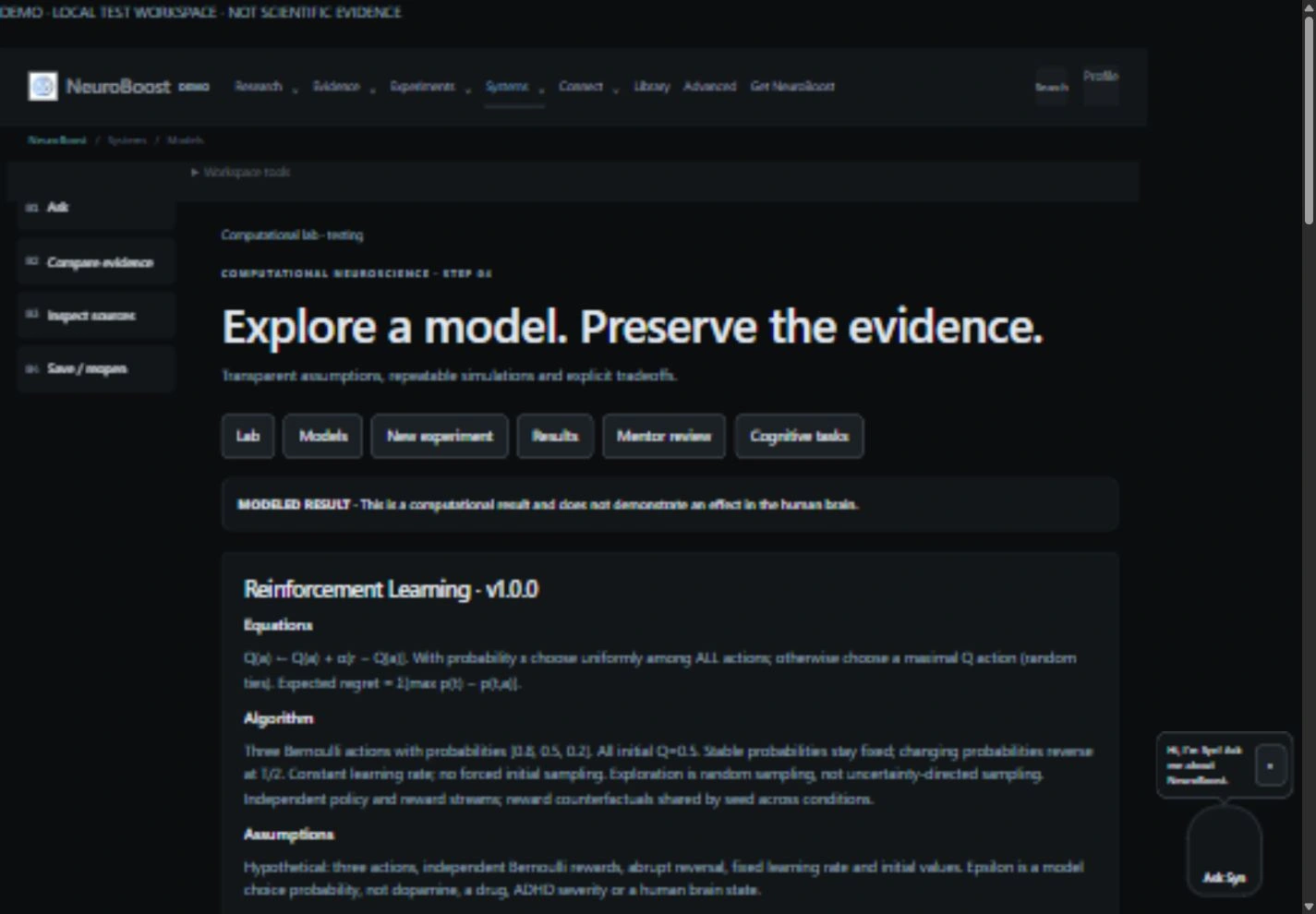This screenshot has height=914, width=1316.
Task: Open the Results tab
Action: (555, 436)
